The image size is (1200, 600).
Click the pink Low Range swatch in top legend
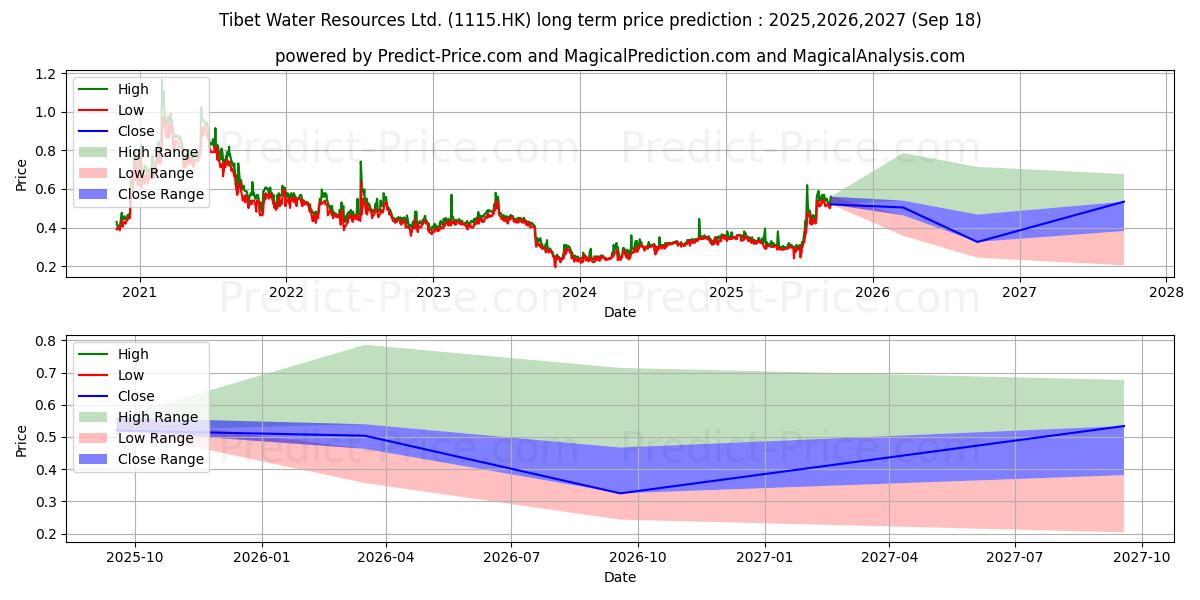pos(95,173)
